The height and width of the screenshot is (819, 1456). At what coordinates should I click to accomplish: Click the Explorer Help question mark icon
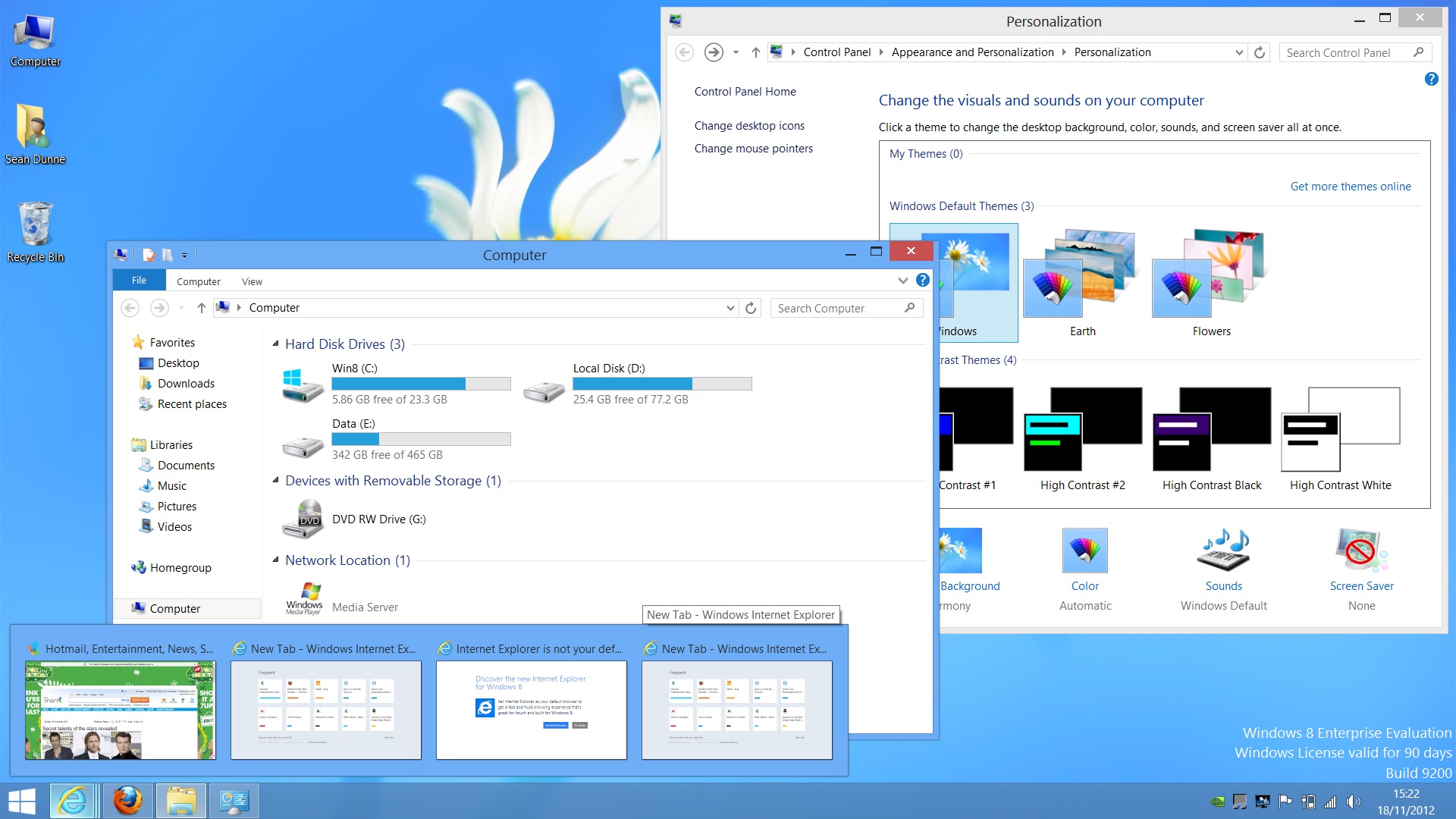tap(923, 281)
